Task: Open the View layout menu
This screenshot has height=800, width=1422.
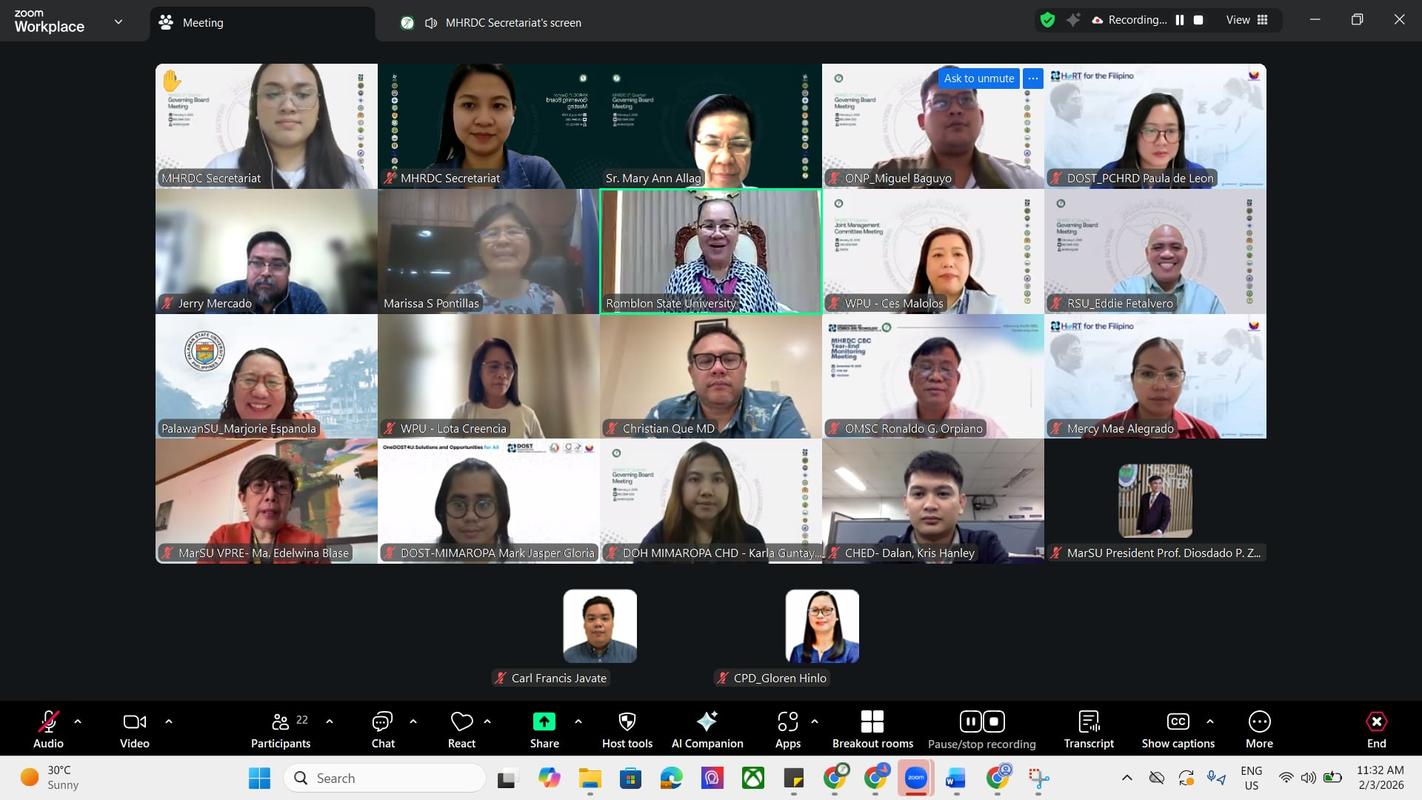Action: pyautogui.click(x=1247, y=20)
